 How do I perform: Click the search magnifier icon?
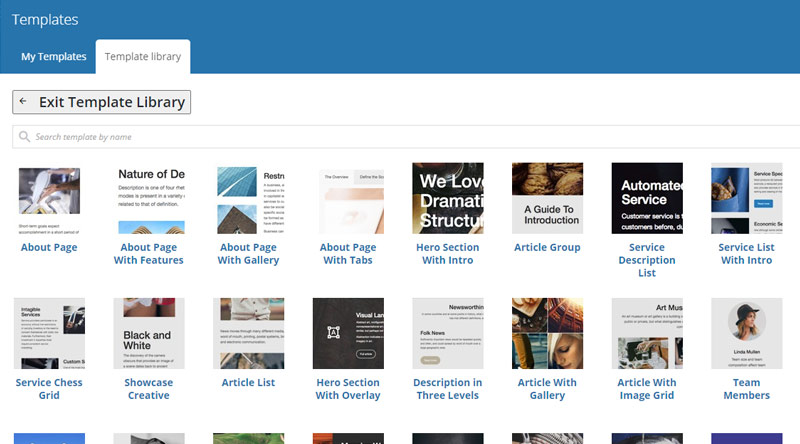click(x=24, y=137)
